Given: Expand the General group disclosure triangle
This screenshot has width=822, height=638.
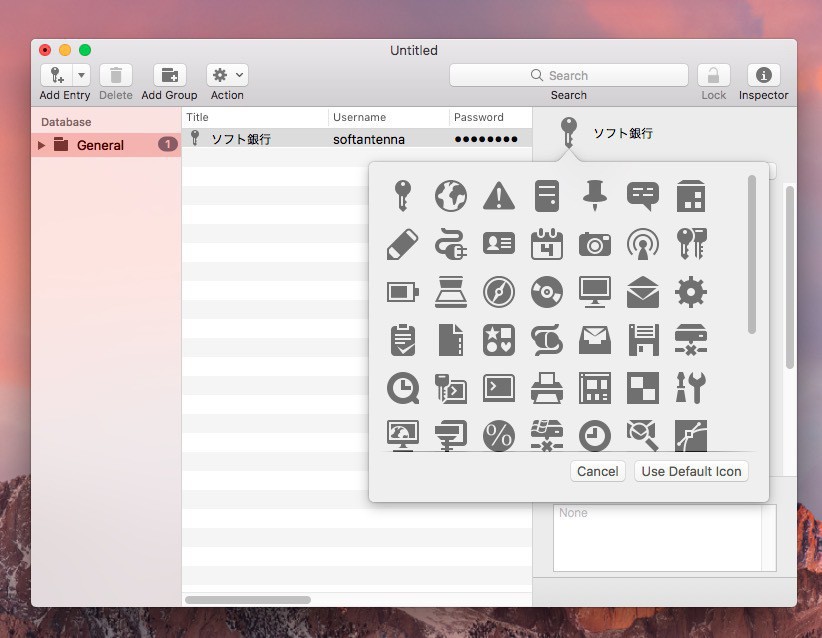Looking at the screenshot, I should pos(42,145).
